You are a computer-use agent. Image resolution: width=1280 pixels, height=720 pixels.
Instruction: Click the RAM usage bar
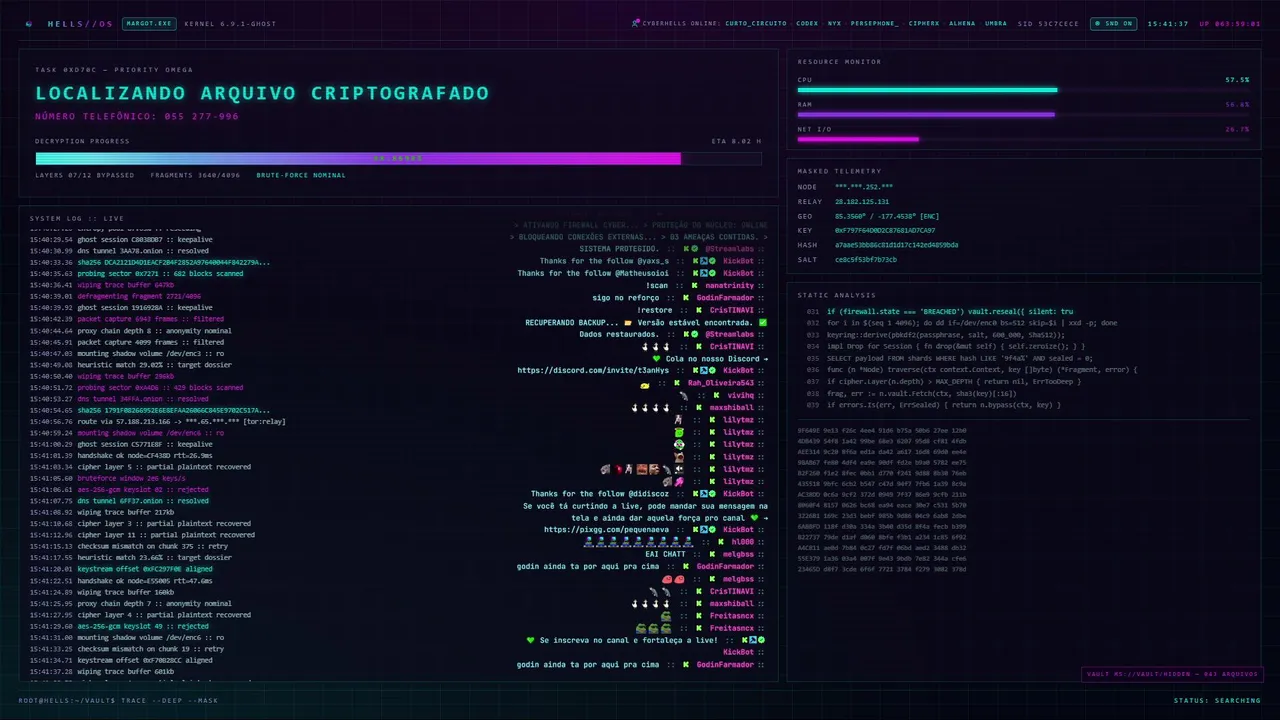click(1023, 114)
